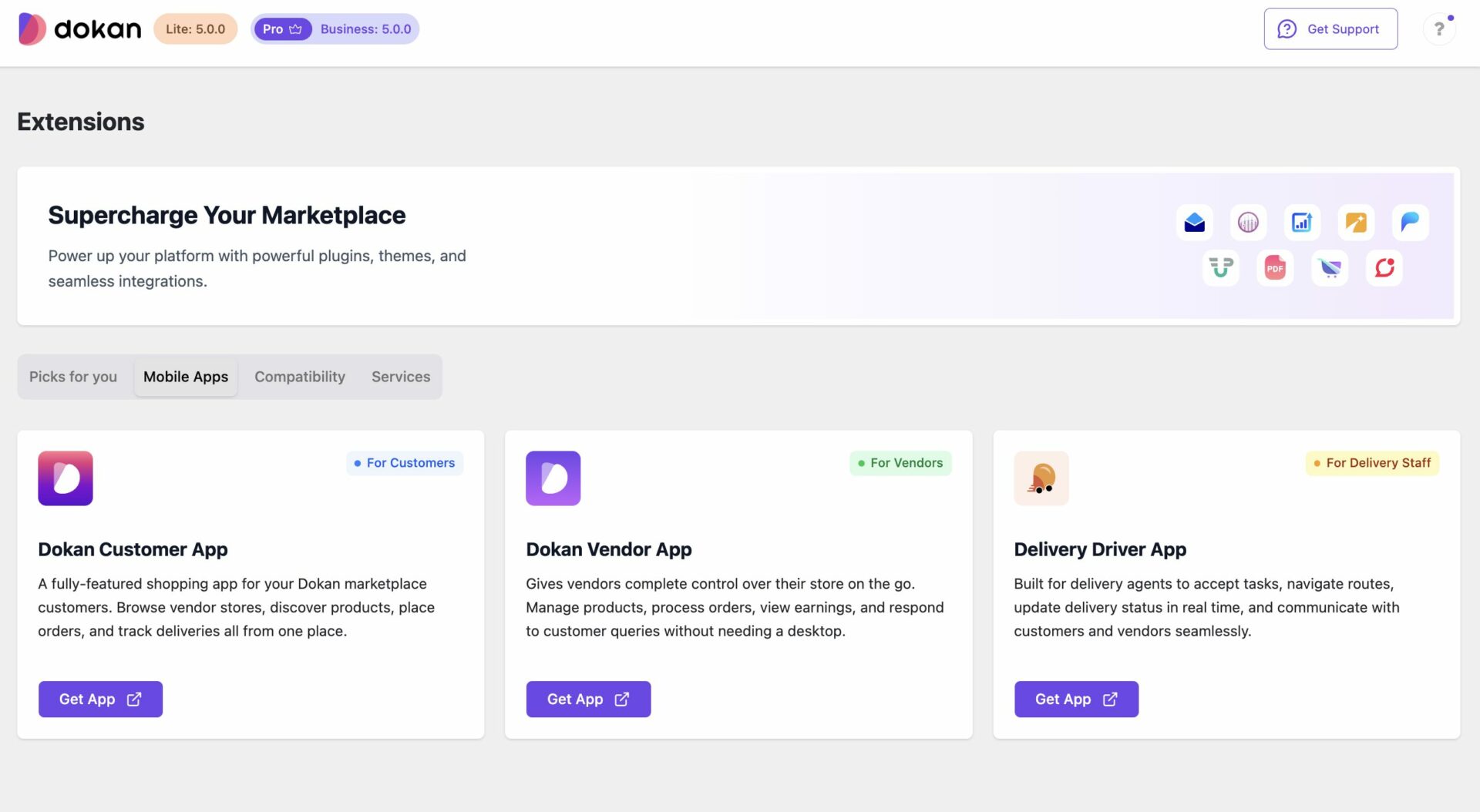This screenshot has width=1480, height=812.
Task: Open the Dokan logo in the header
Action: tap(79, 29)
